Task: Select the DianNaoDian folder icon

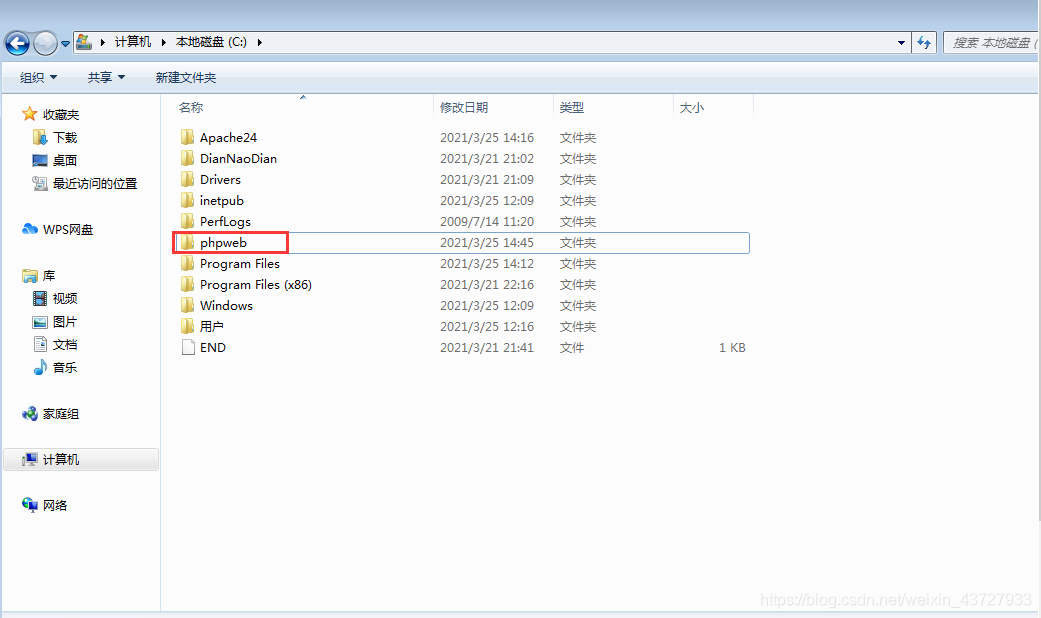Action: tap(187, 159)
